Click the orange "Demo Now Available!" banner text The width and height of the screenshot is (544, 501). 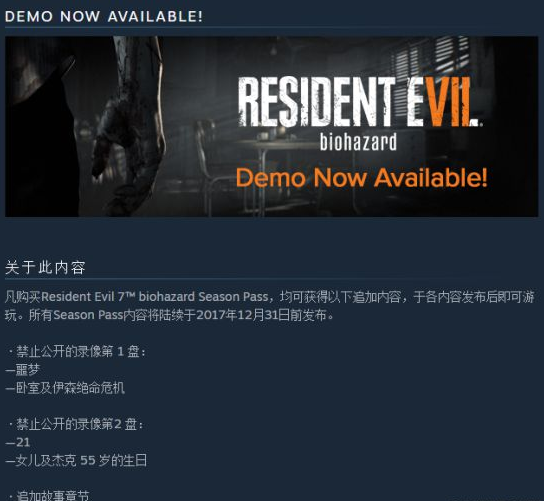[362, 178]
